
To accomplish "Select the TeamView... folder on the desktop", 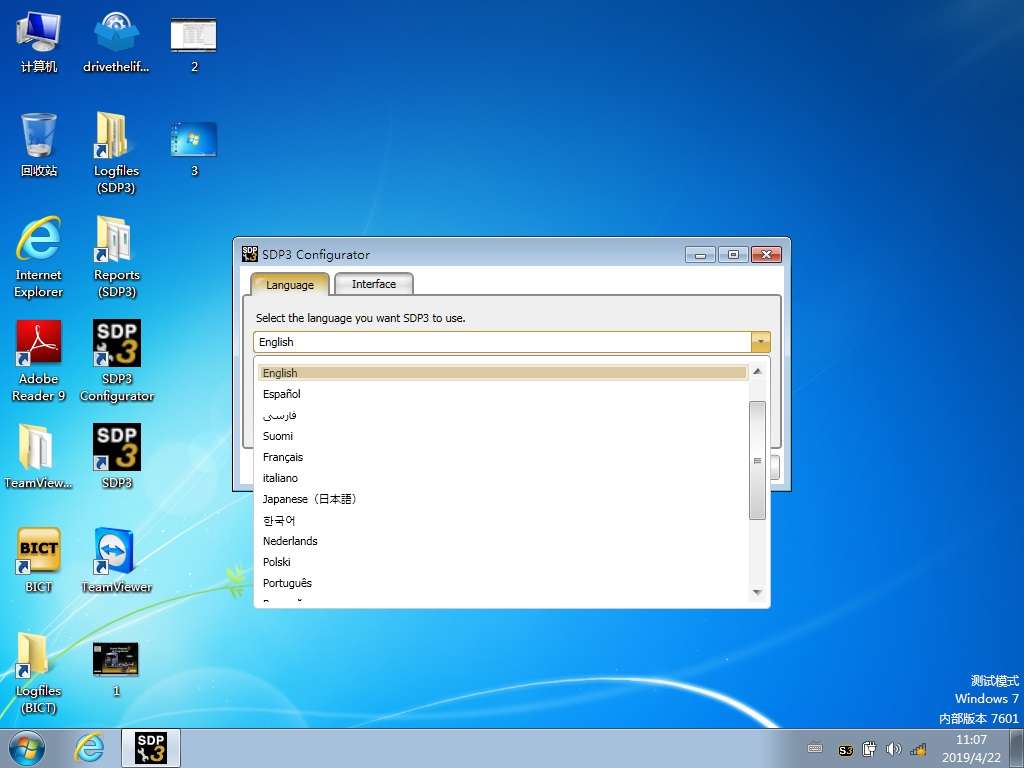I will 39,457.
